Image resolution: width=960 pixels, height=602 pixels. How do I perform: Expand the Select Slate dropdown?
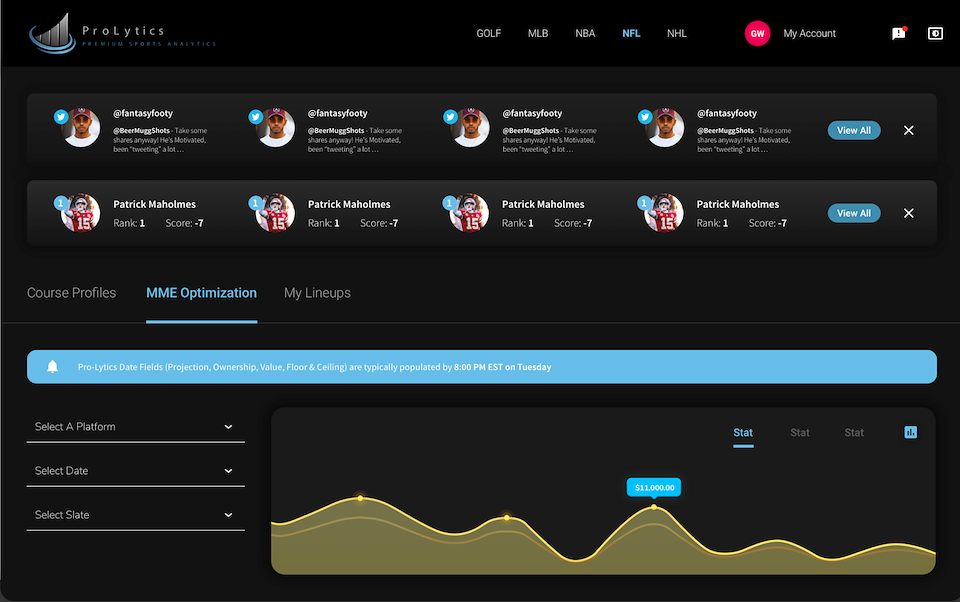pyautogui.click(x=135, y=515)
